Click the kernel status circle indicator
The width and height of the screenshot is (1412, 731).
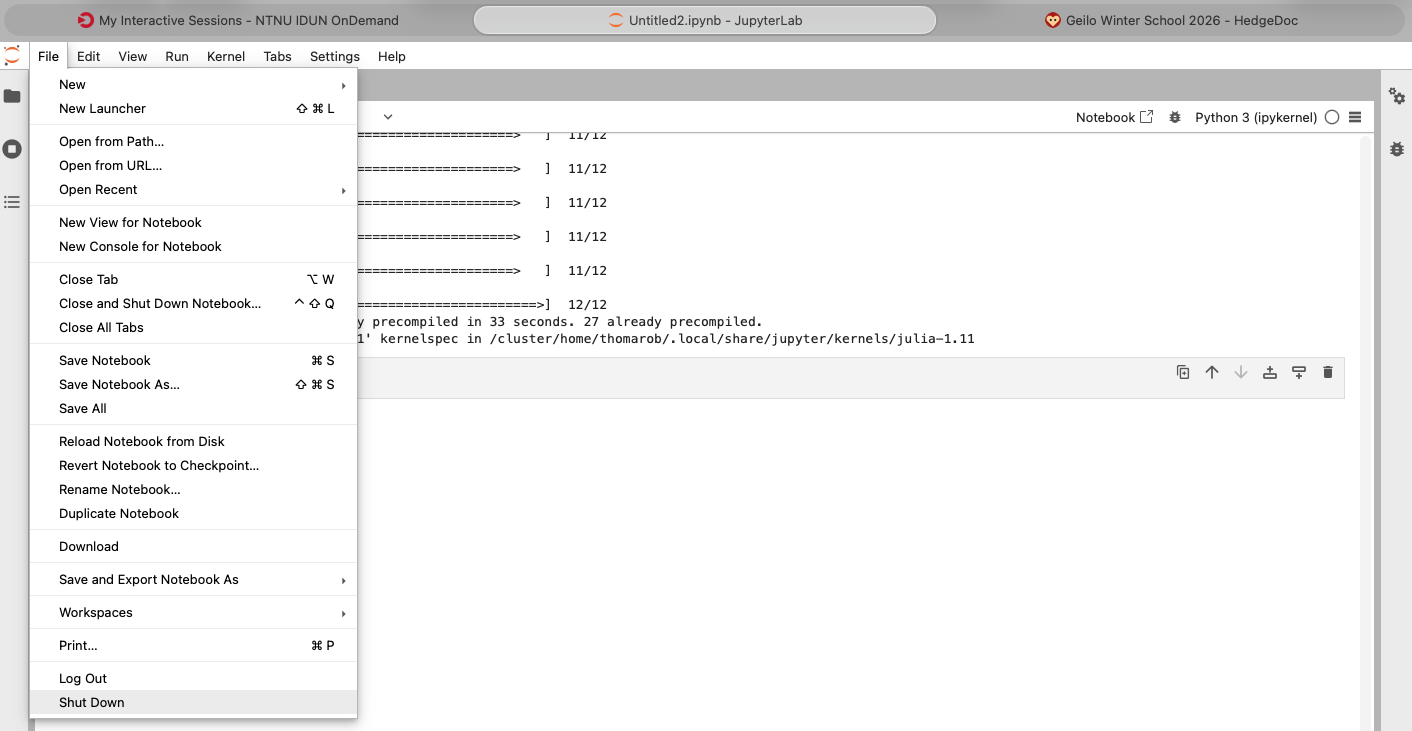tap(1331, 117)
